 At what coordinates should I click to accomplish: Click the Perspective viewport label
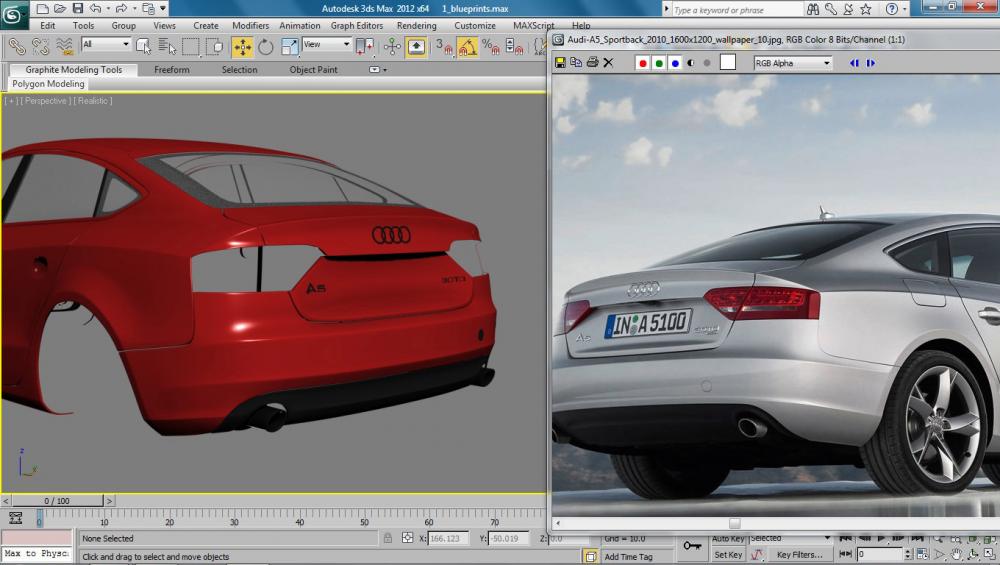45,101
